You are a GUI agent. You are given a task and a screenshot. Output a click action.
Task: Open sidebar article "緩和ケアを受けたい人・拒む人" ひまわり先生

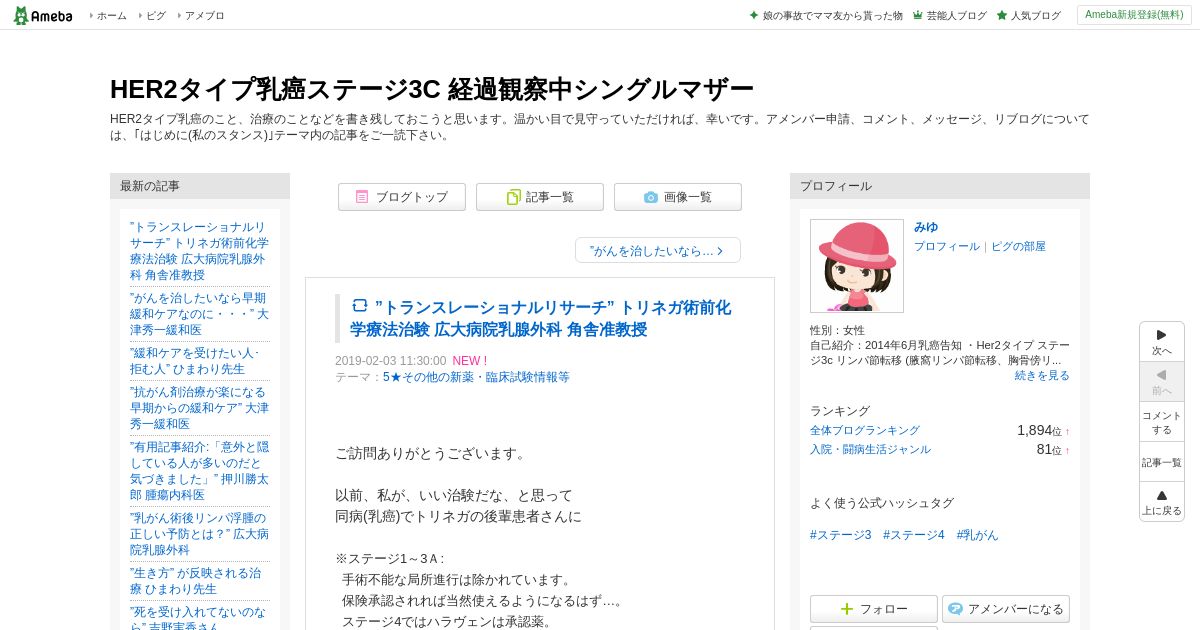point(195,361)
